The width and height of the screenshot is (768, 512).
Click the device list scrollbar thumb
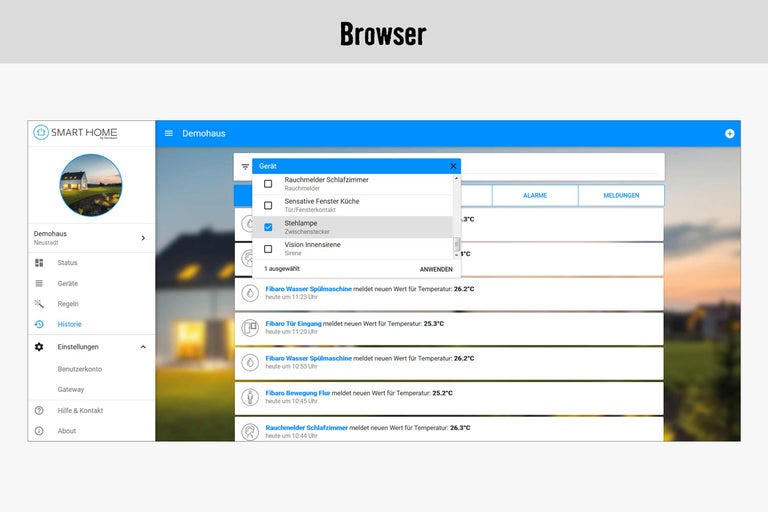[457, 243]
